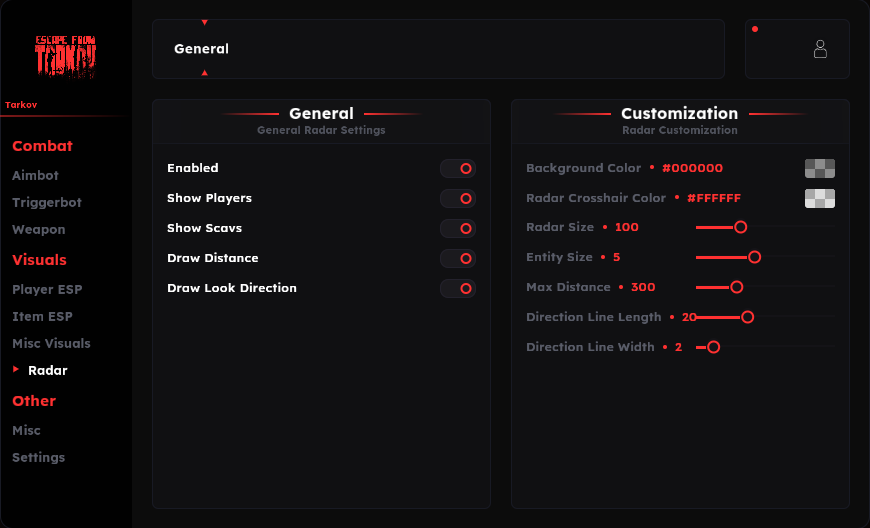
Task: Click the Triggerbot sidebar entry
Action: (x=47, y=202)
